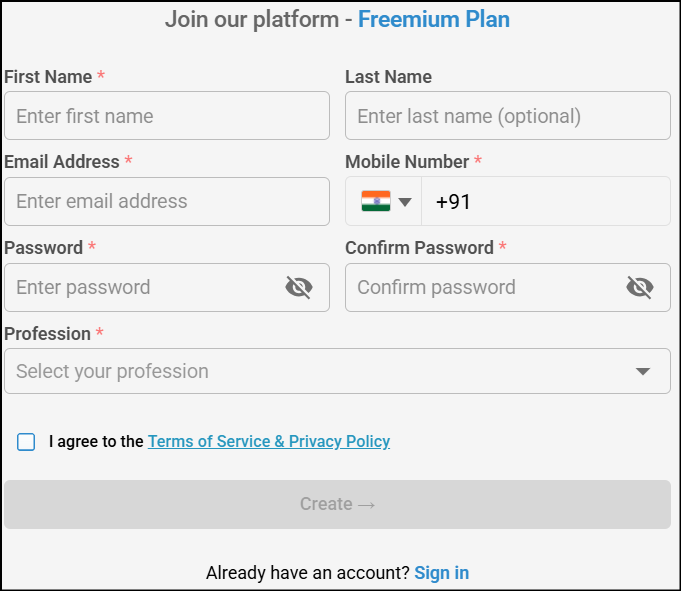Click the Profession field label
Screen dimensions: 681x591
pyautogui.click(x=47, y=333)
